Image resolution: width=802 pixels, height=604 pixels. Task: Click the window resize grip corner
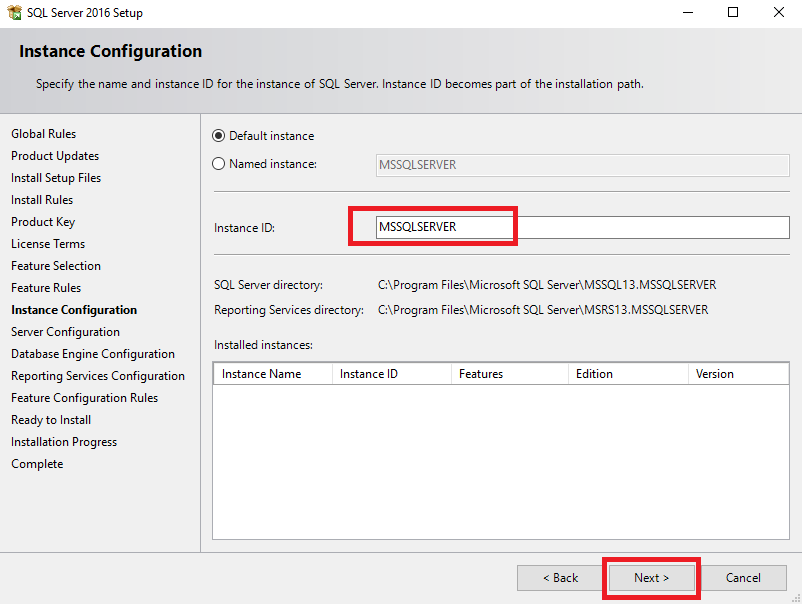[x=796, y=598]
